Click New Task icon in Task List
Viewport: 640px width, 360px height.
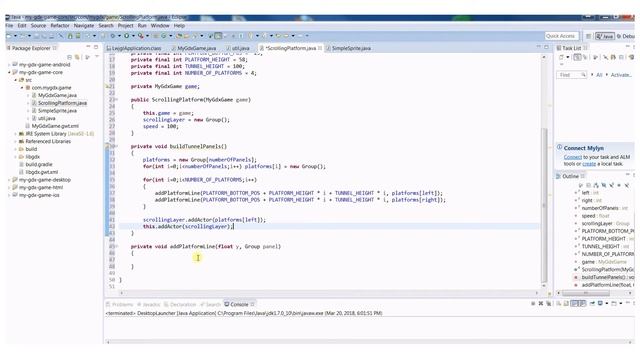click(561, 57)
